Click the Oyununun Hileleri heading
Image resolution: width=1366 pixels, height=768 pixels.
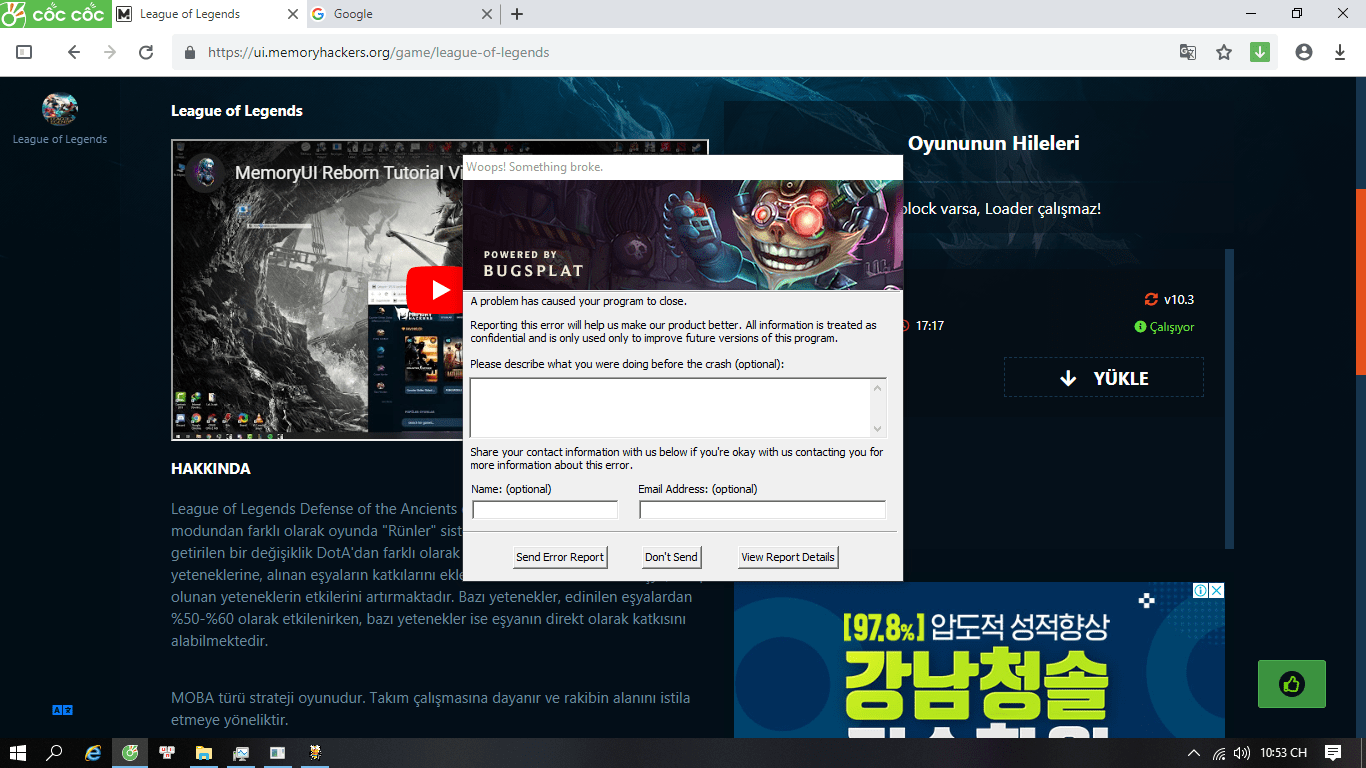click(x=994, y=143)
